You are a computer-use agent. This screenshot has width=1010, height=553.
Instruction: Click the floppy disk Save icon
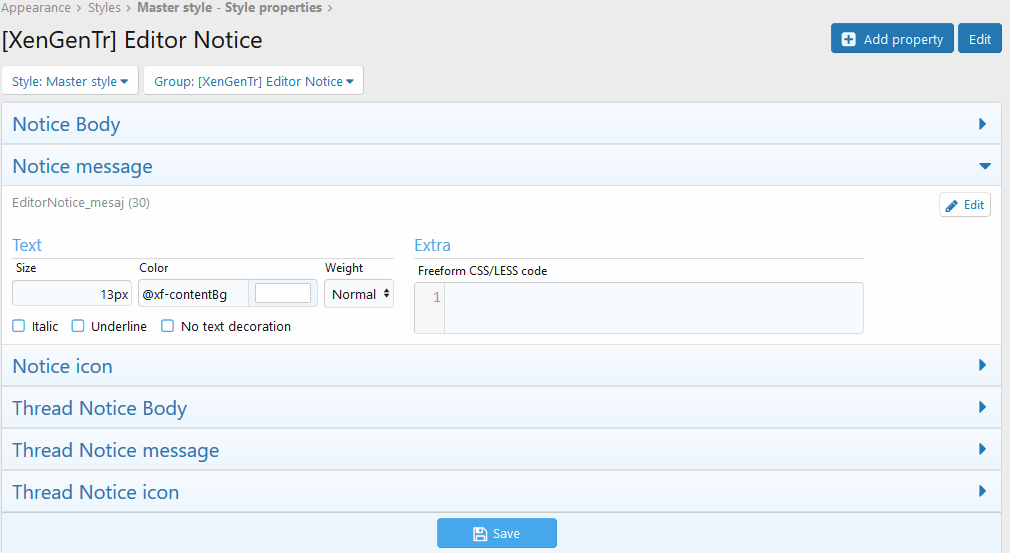(480, 534)
